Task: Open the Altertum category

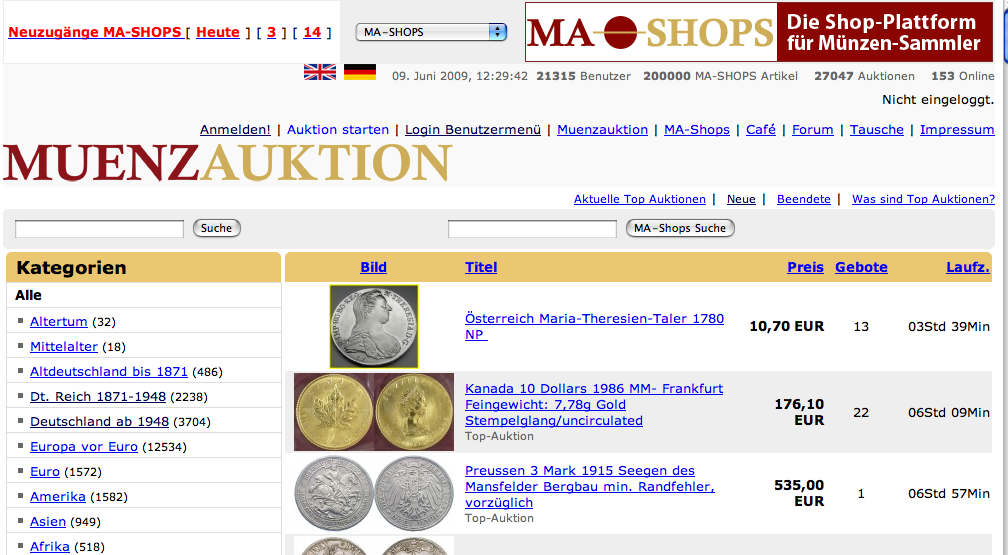Action: tap(58, 322)
